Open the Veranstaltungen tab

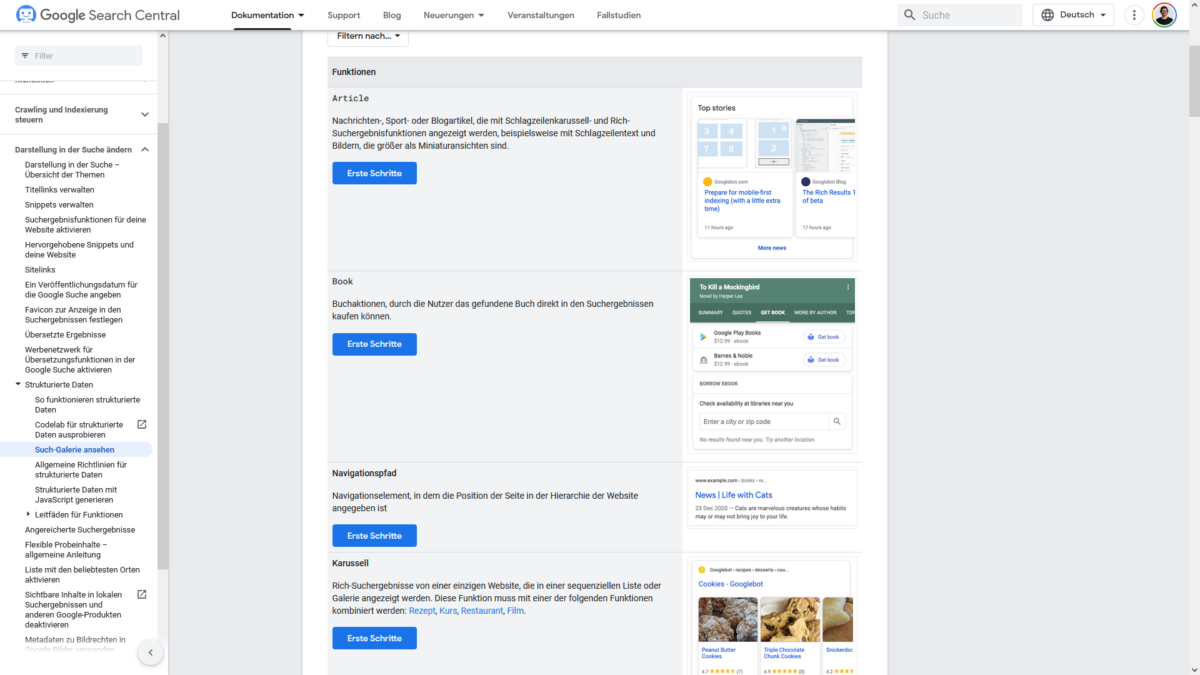[541, 15]
